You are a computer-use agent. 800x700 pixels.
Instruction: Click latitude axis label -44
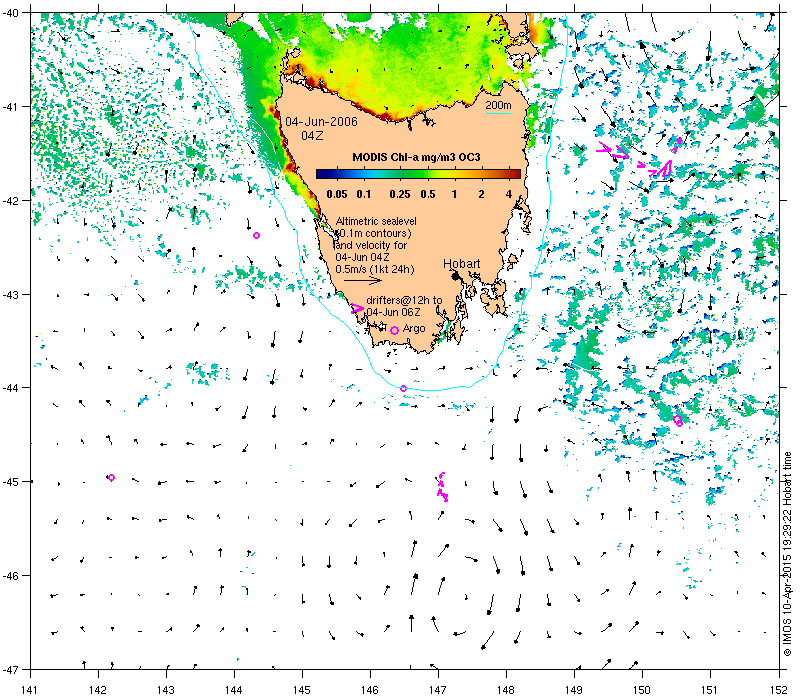(10, 388)
